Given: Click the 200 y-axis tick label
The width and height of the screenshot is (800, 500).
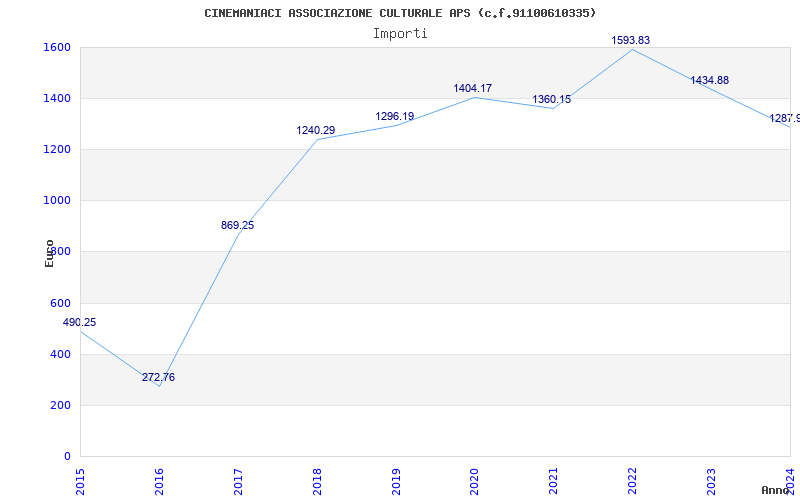Looking at the screenshot, I should (x=60, y=406).
